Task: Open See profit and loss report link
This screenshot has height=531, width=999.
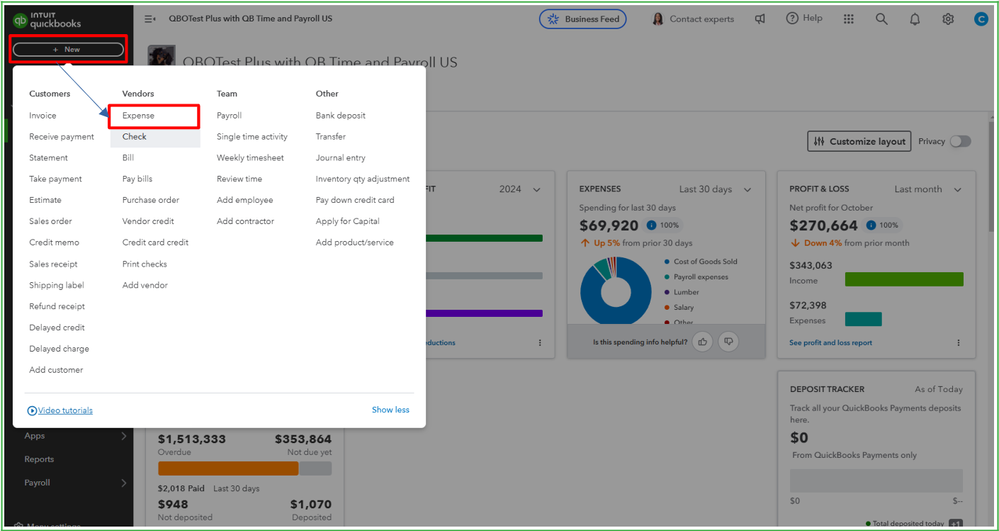Action: [830, 342]
